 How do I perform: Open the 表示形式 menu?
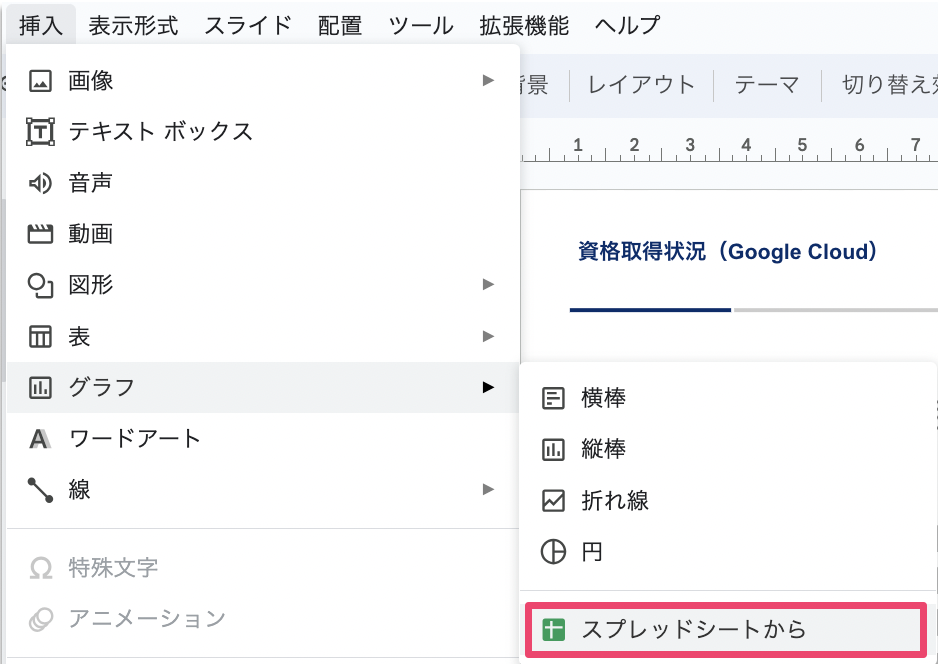coord(133,25)
